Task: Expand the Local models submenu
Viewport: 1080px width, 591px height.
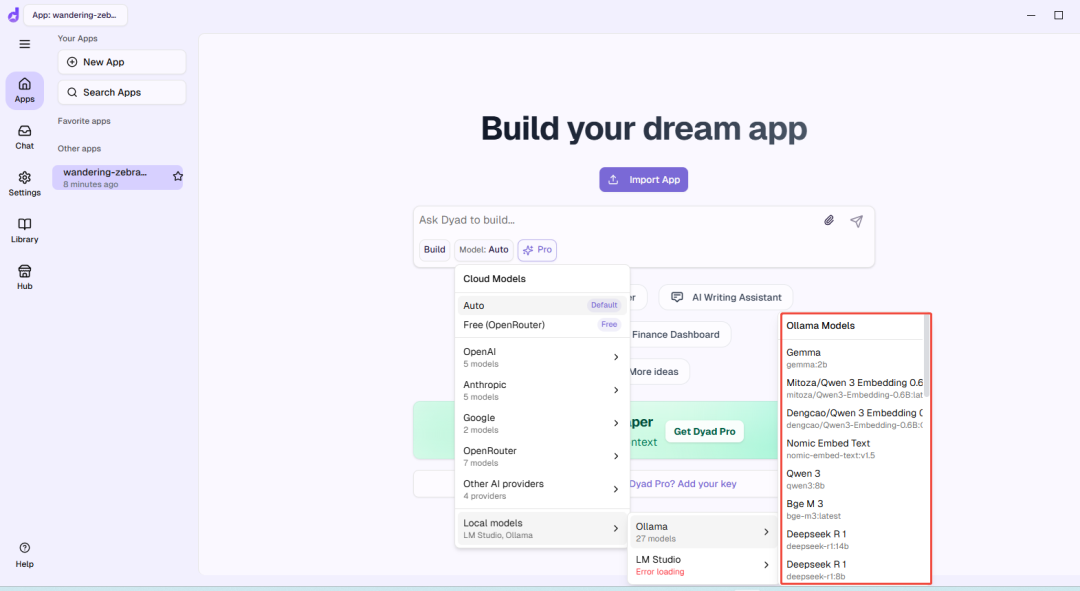Action: (541, 528)
